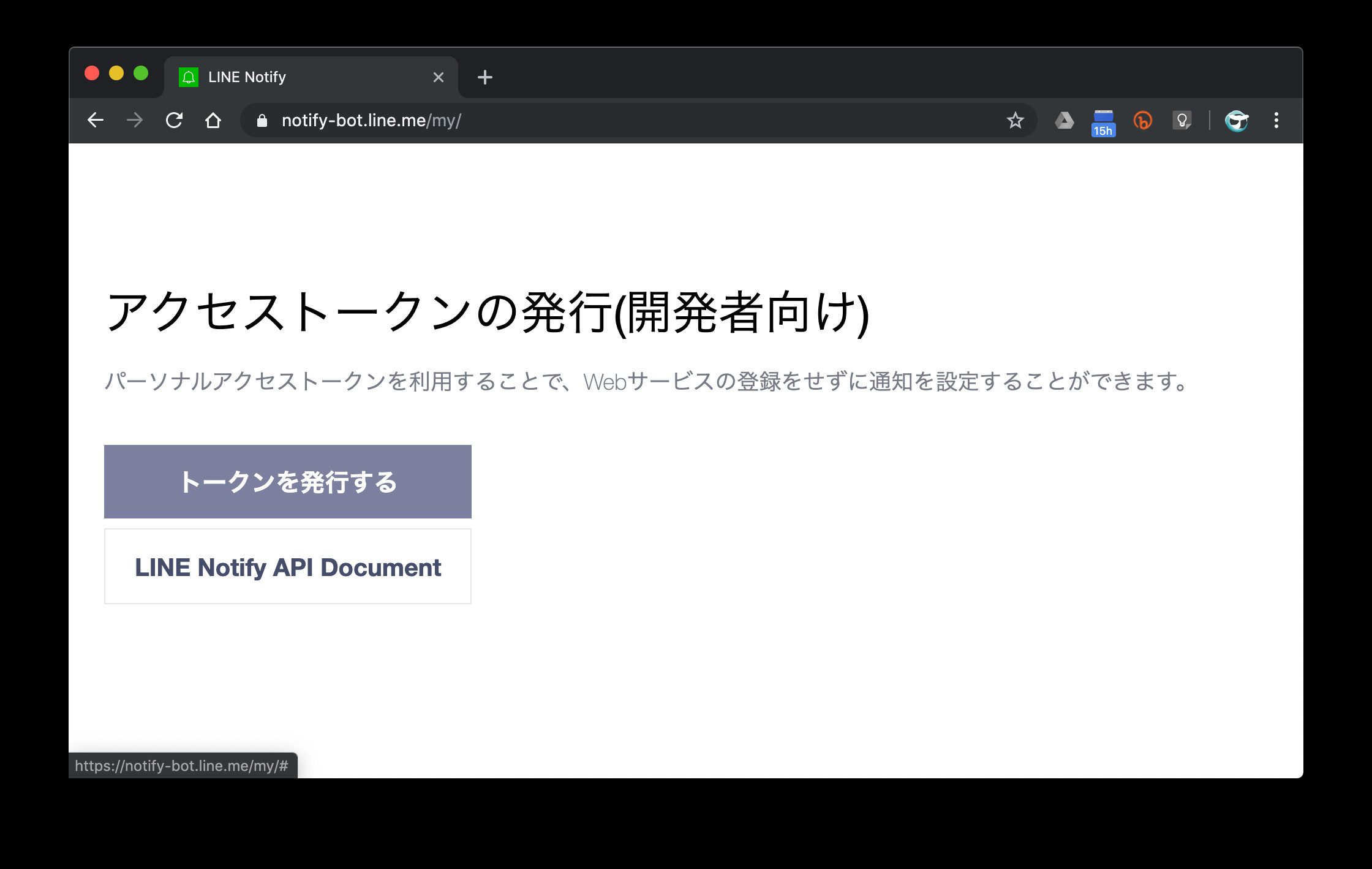Go back to the previous page
The image size is (1372, 869).
click(x=96, y=120)
